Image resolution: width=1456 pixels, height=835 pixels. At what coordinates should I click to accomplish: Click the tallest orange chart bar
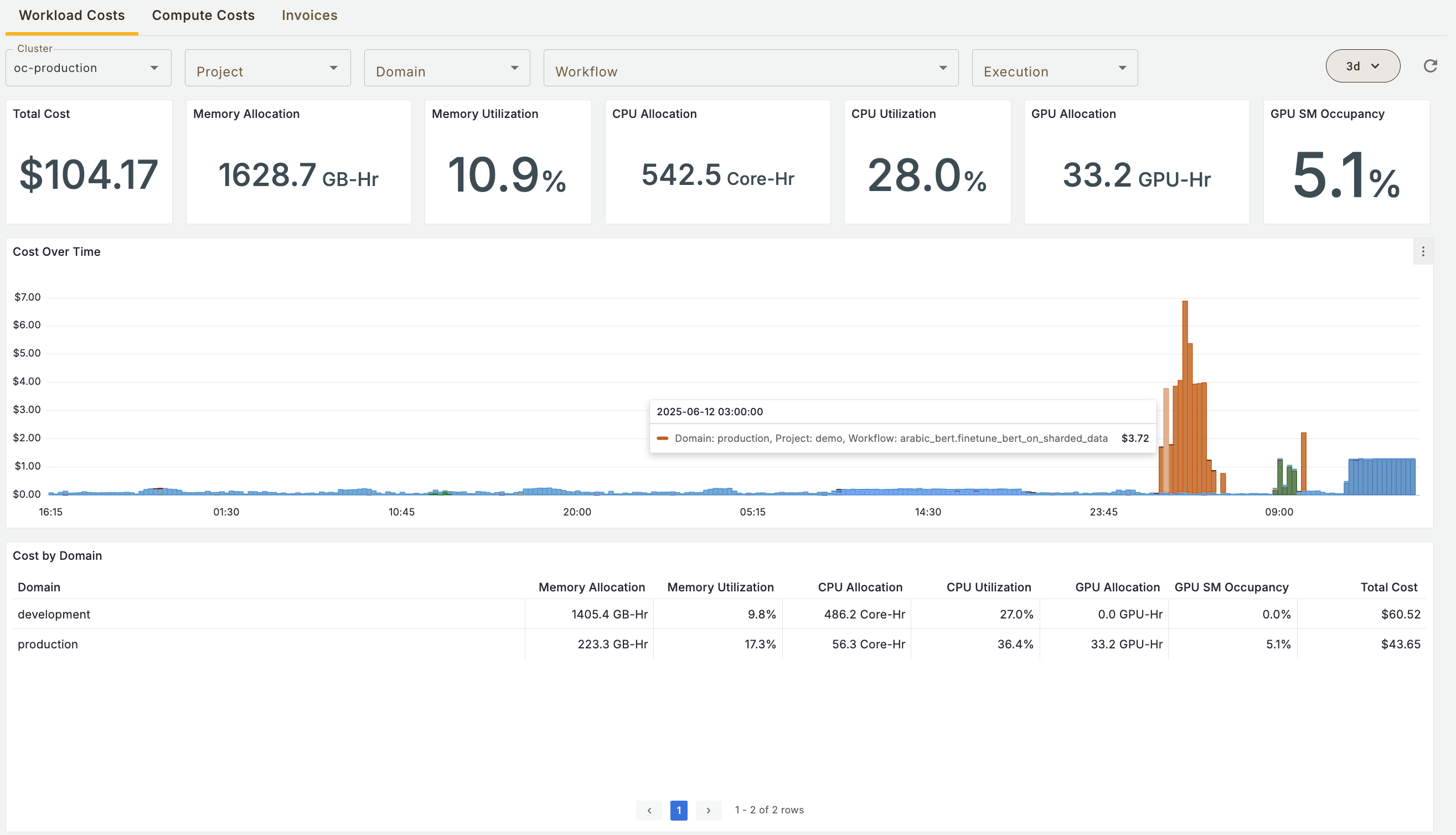point(1185,396)
